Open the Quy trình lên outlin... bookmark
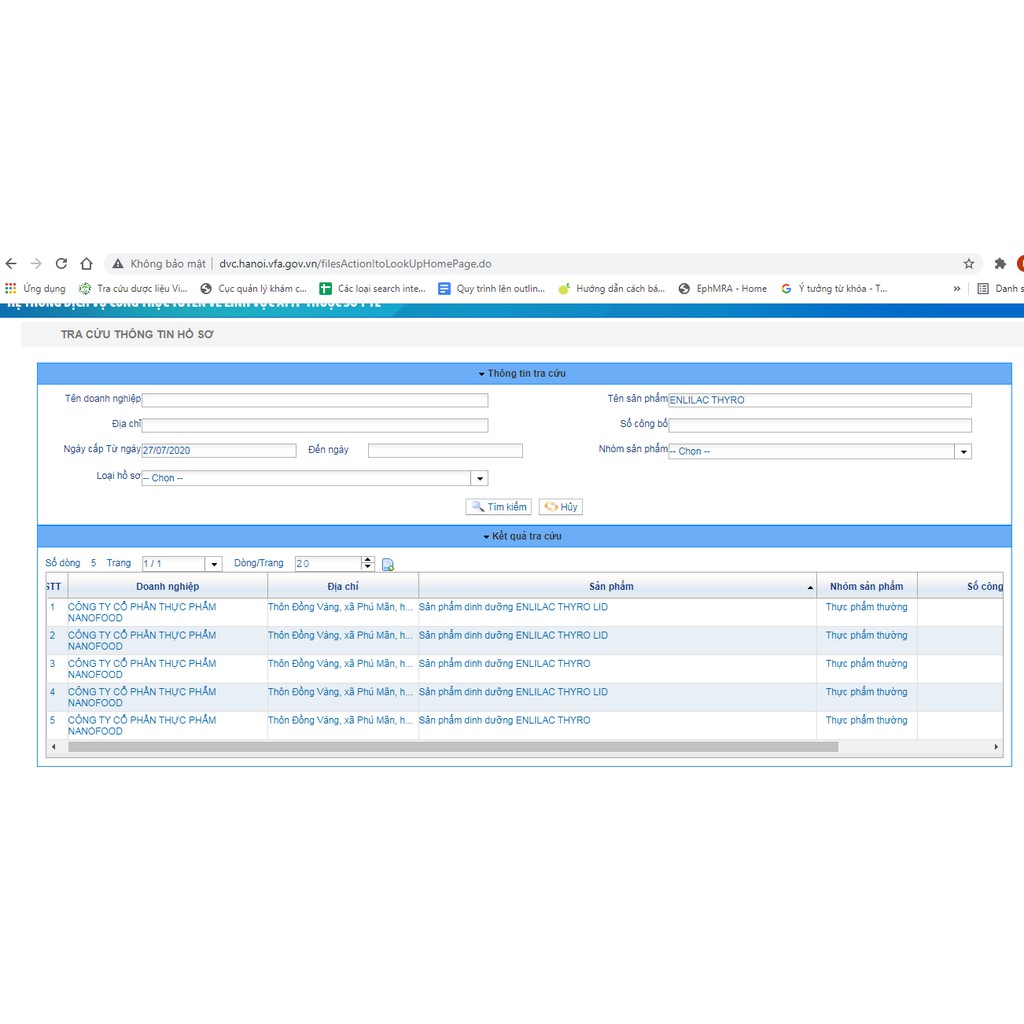 tap(491, 288)
